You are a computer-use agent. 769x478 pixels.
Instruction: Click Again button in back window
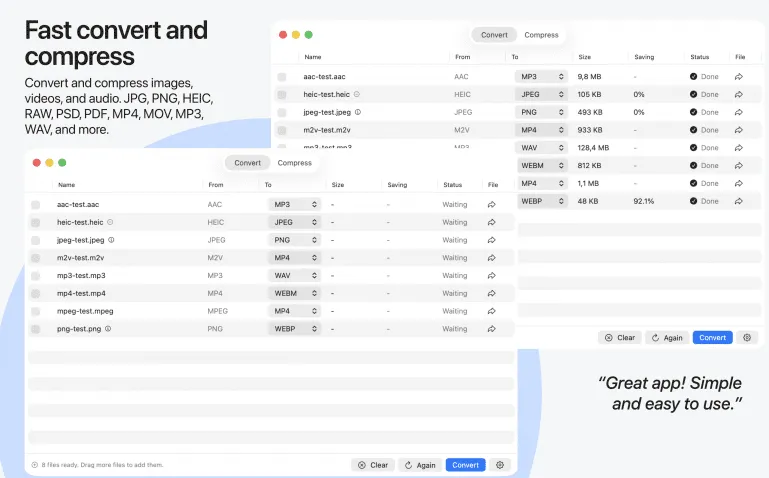pos(667,337)
